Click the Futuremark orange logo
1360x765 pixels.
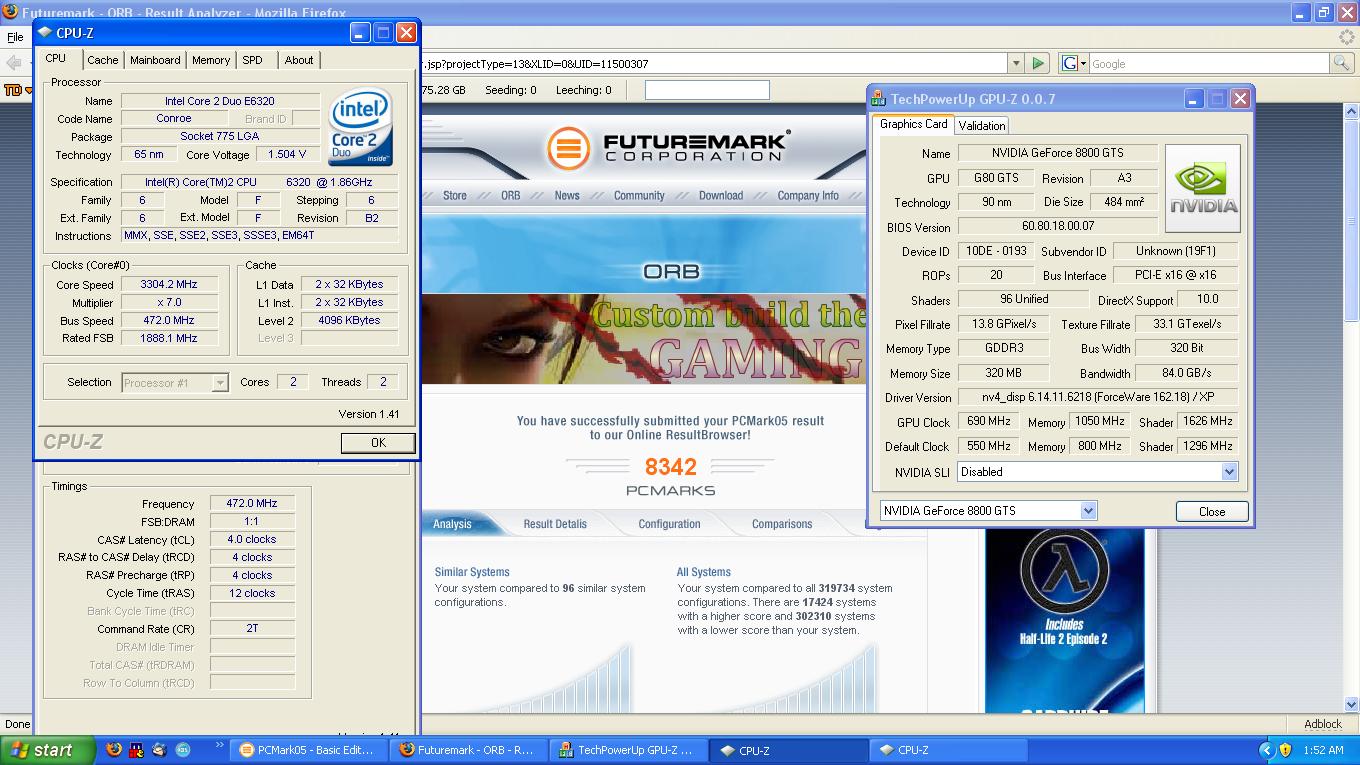568,149
